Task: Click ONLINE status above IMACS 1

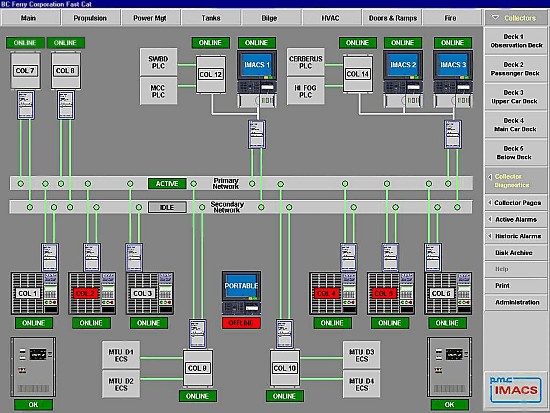Action: pos(257,43)
